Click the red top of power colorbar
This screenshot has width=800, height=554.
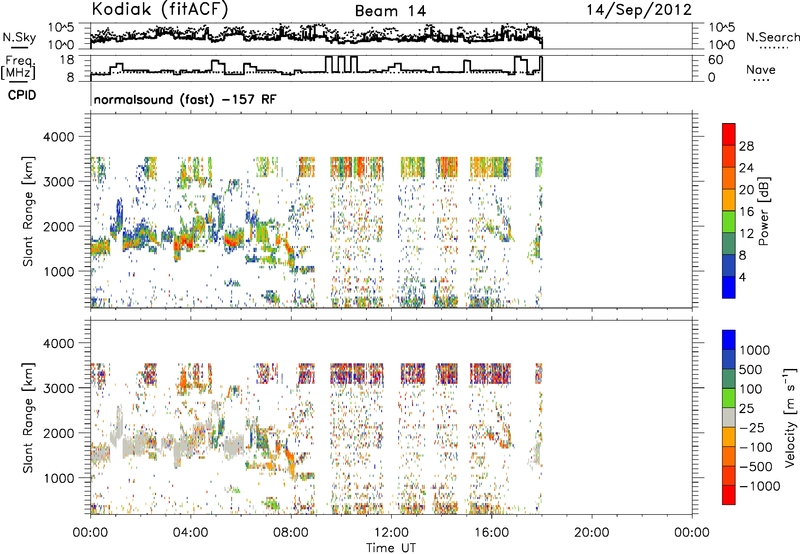click(x=729, y=132)
